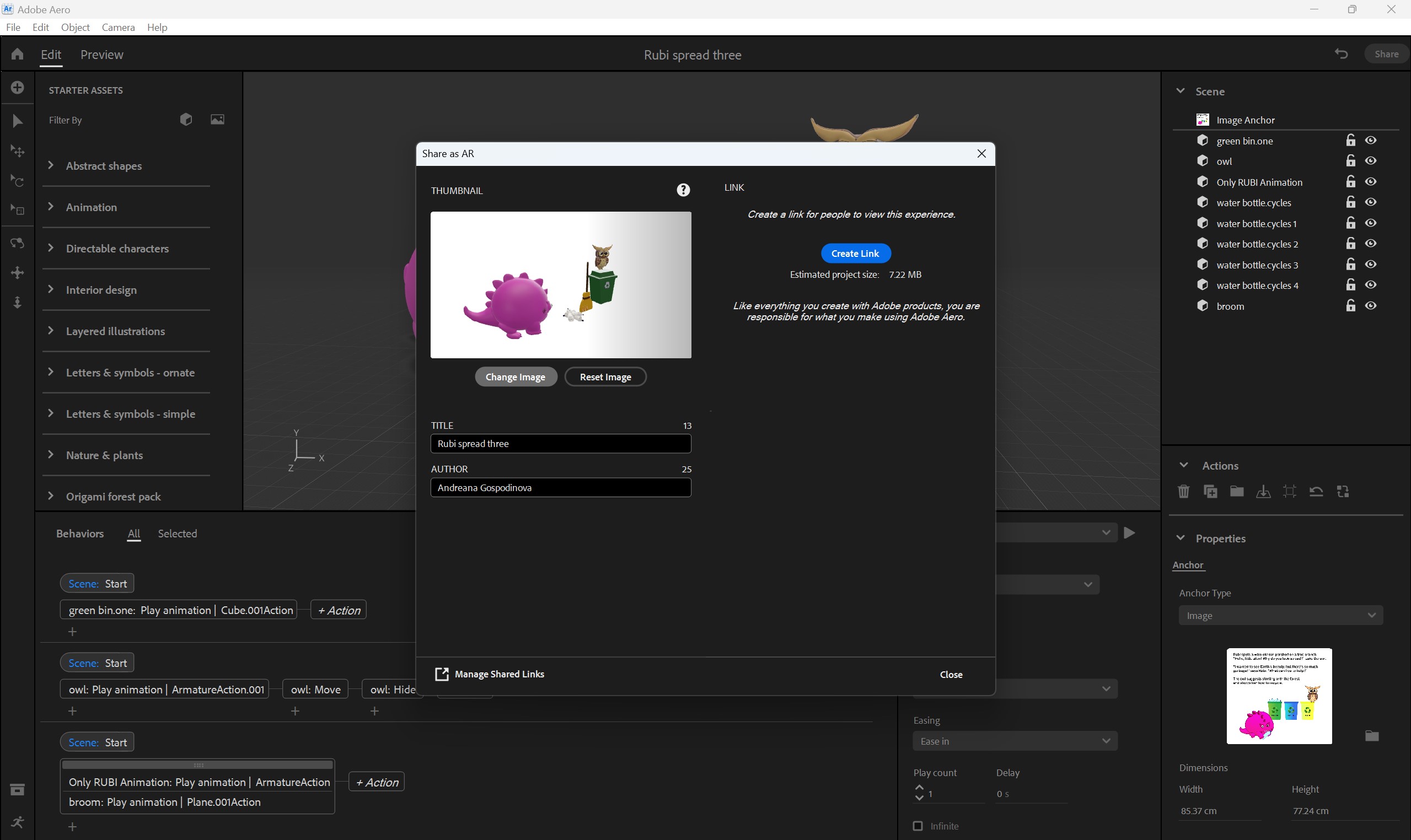Click the group folder icon in Actions
1411x840 pixels.
tap(1237, 491)
